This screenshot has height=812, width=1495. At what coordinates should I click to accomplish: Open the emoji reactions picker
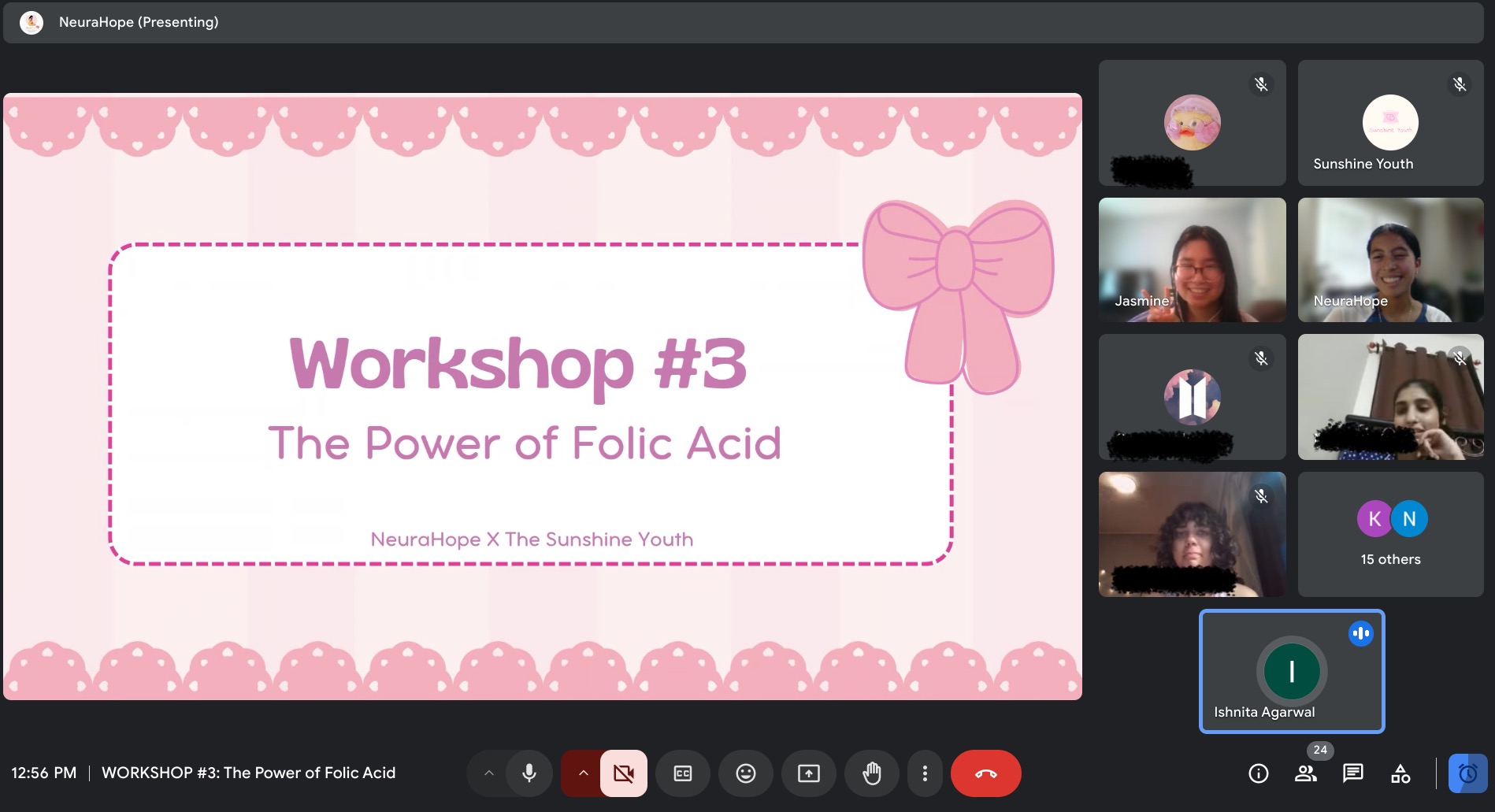tap(745, 773)
